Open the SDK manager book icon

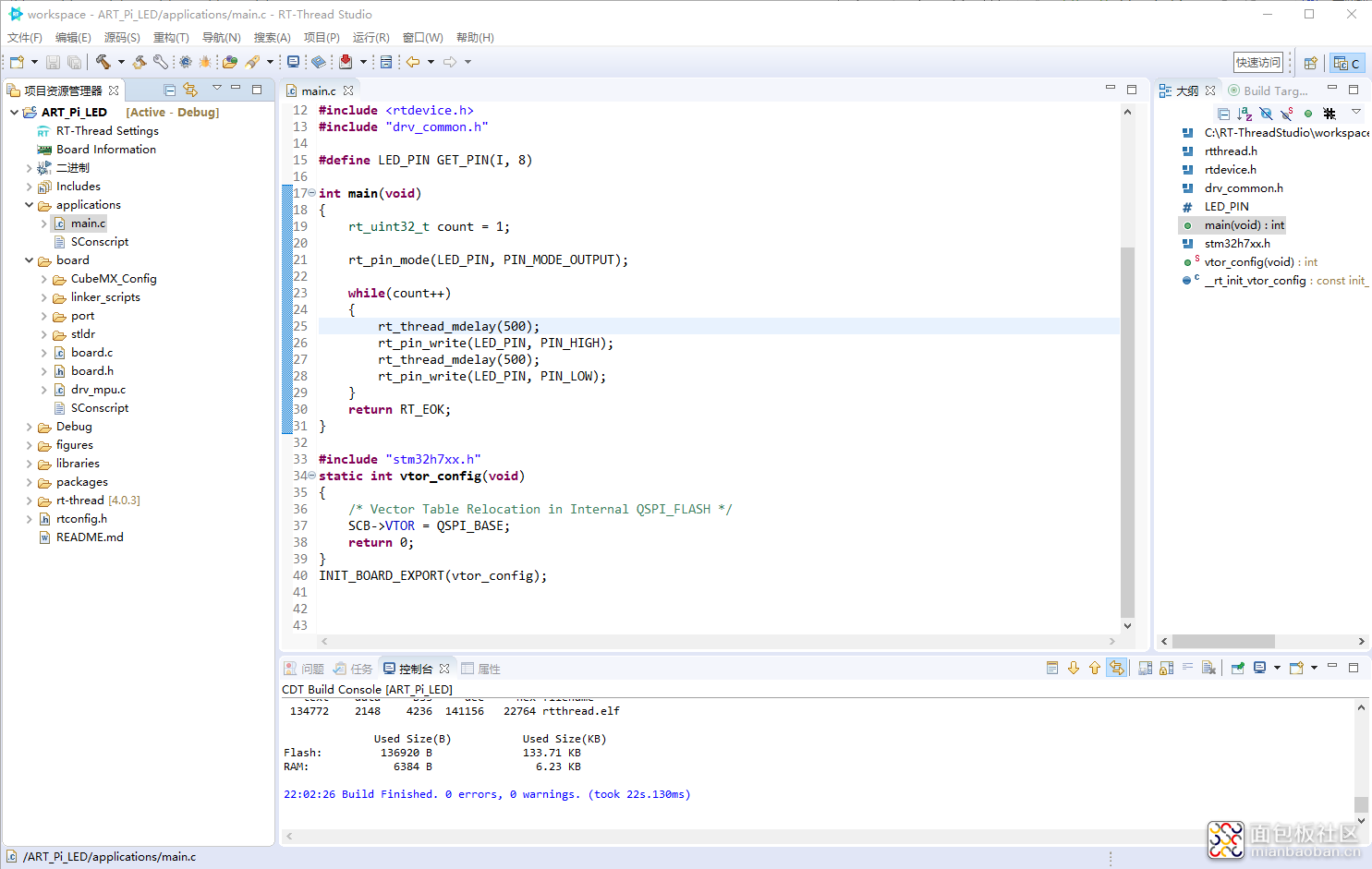click(x=319, y=62)
